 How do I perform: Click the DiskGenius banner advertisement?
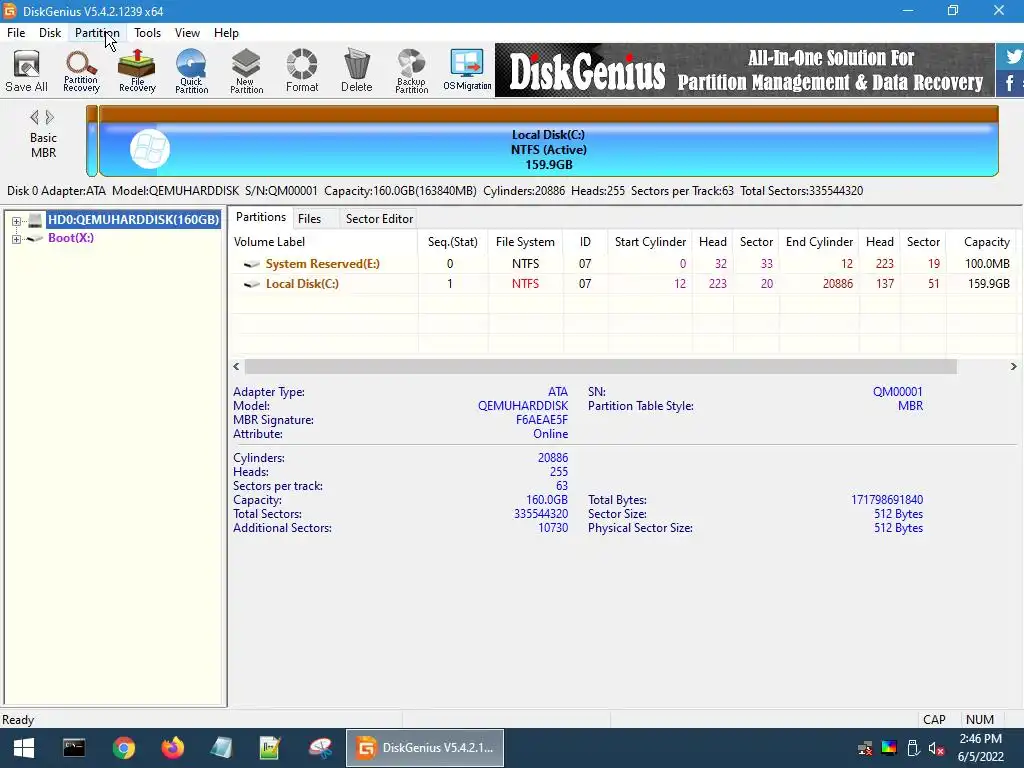click(x=744, y=71)
